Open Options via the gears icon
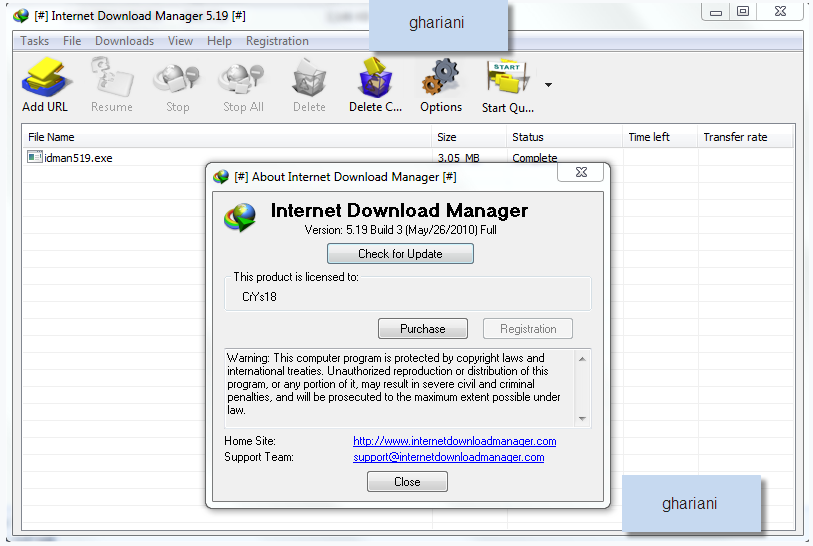The width and height of the screenshot is (813, 546). pos(440,80)
